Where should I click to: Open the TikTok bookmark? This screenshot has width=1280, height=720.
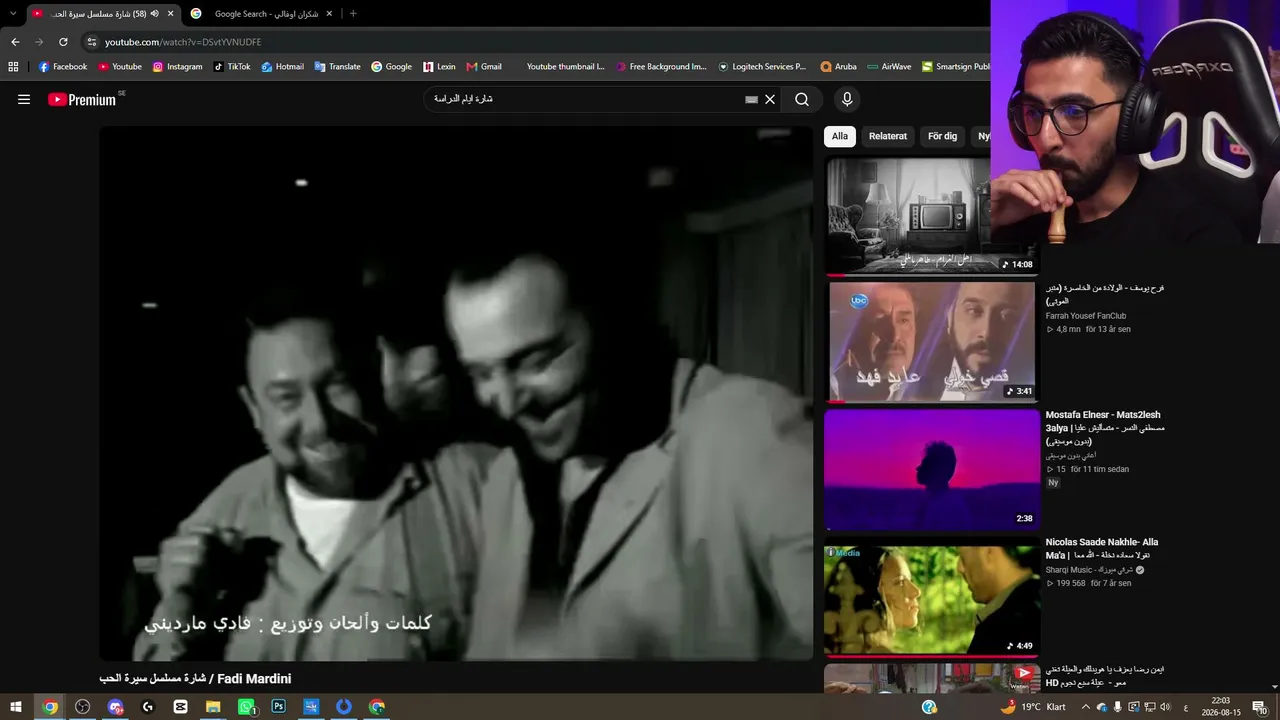[x=232, y=67]
